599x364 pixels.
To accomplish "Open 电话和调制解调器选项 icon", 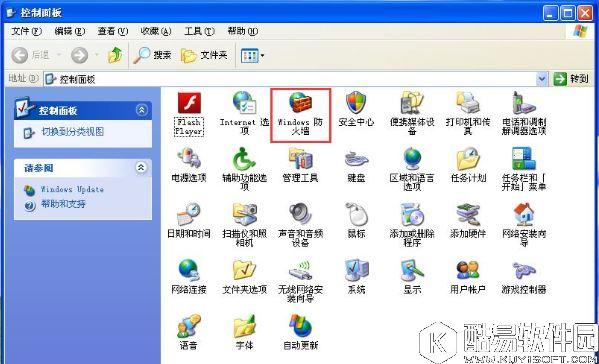I will pos(524,103).
